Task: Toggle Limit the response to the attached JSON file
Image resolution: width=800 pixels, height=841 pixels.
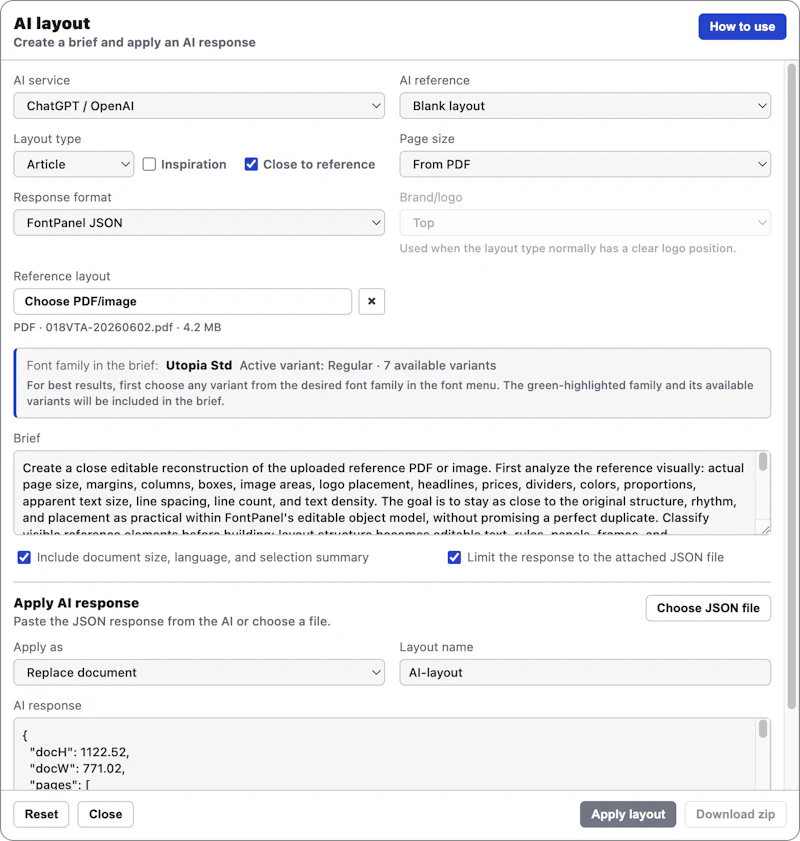Action: point(454,557)
